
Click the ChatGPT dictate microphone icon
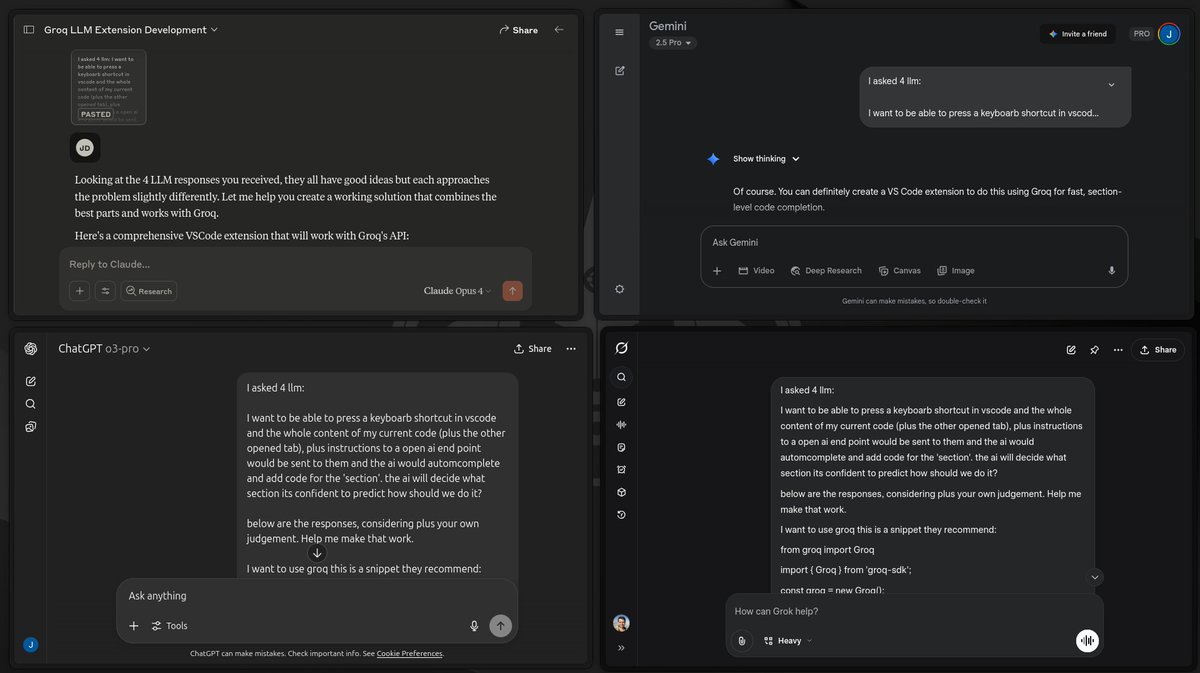tap(474, 626)
